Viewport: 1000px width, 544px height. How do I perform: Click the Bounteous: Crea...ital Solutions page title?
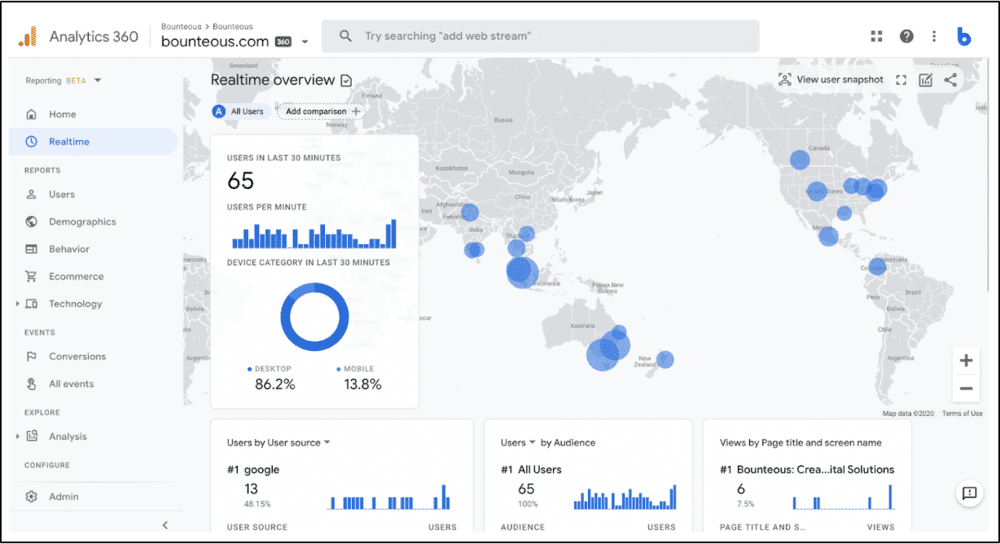[x=815, y=470]
